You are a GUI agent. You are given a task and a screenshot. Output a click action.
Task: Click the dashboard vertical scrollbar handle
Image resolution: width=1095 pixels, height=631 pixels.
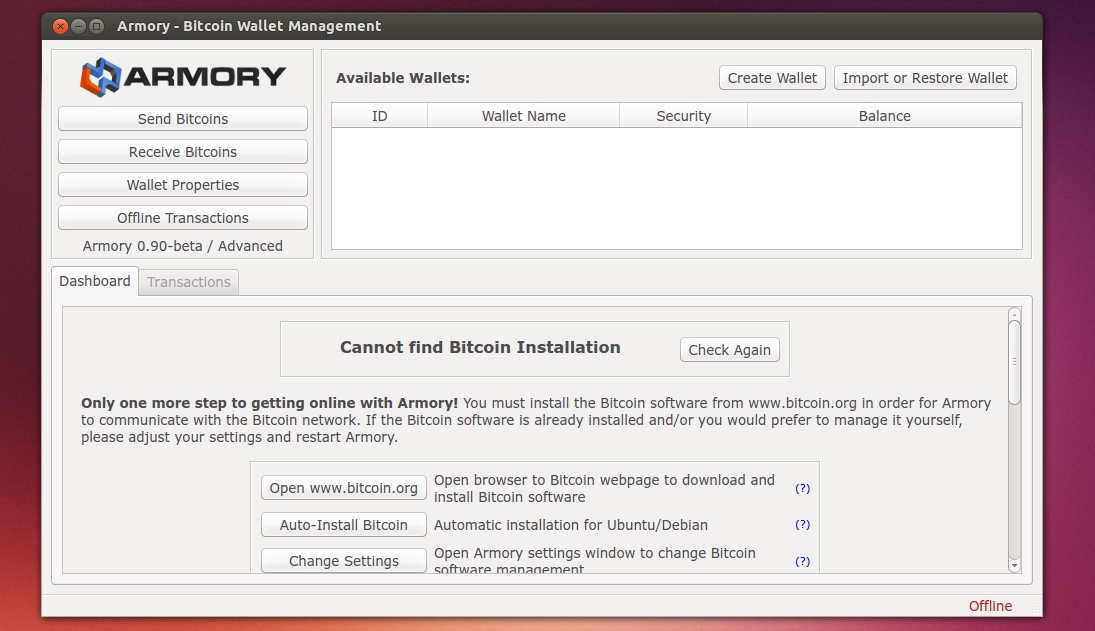[1015, 362]
